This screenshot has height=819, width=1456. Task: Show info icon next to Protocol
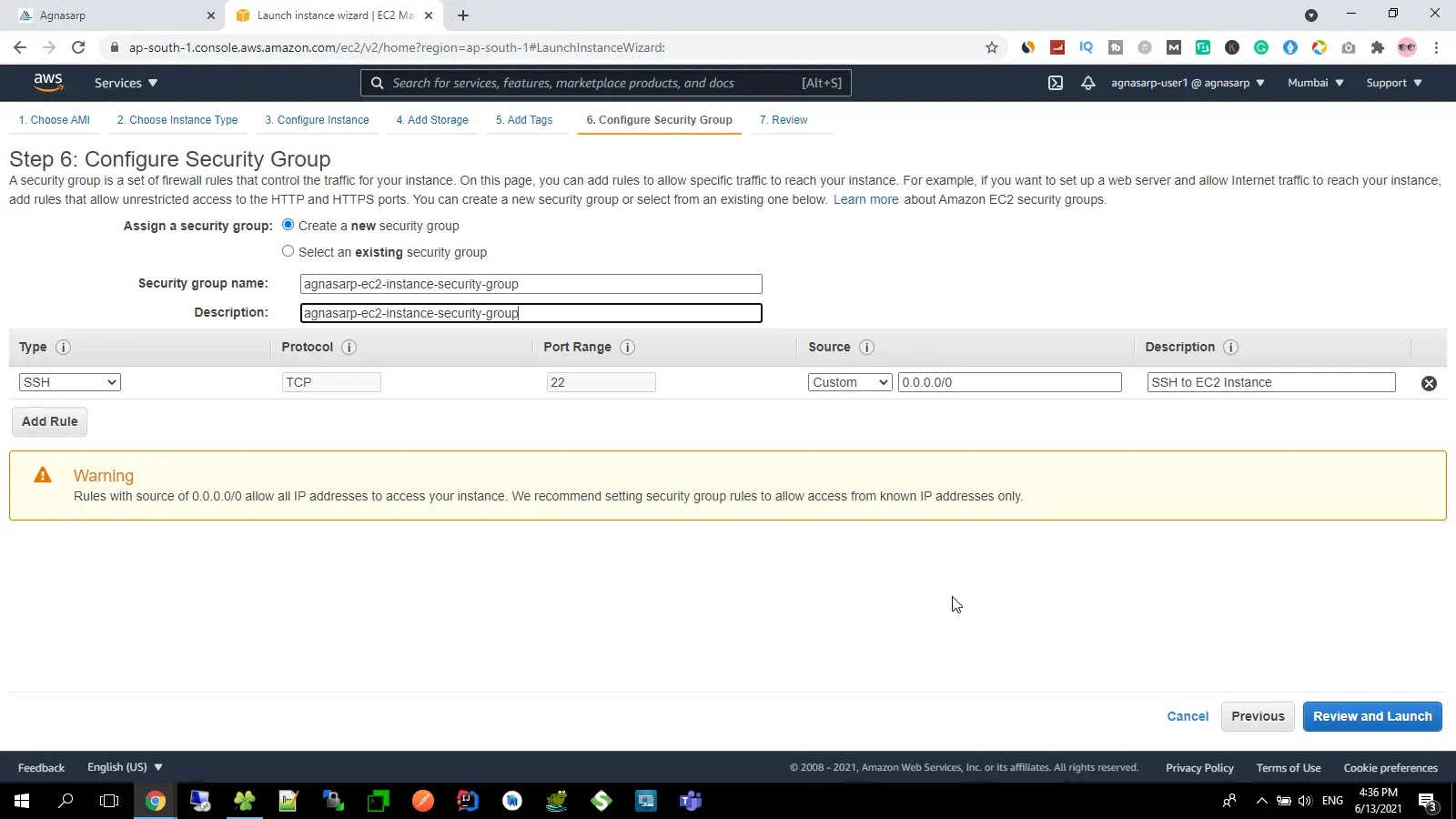349,348
